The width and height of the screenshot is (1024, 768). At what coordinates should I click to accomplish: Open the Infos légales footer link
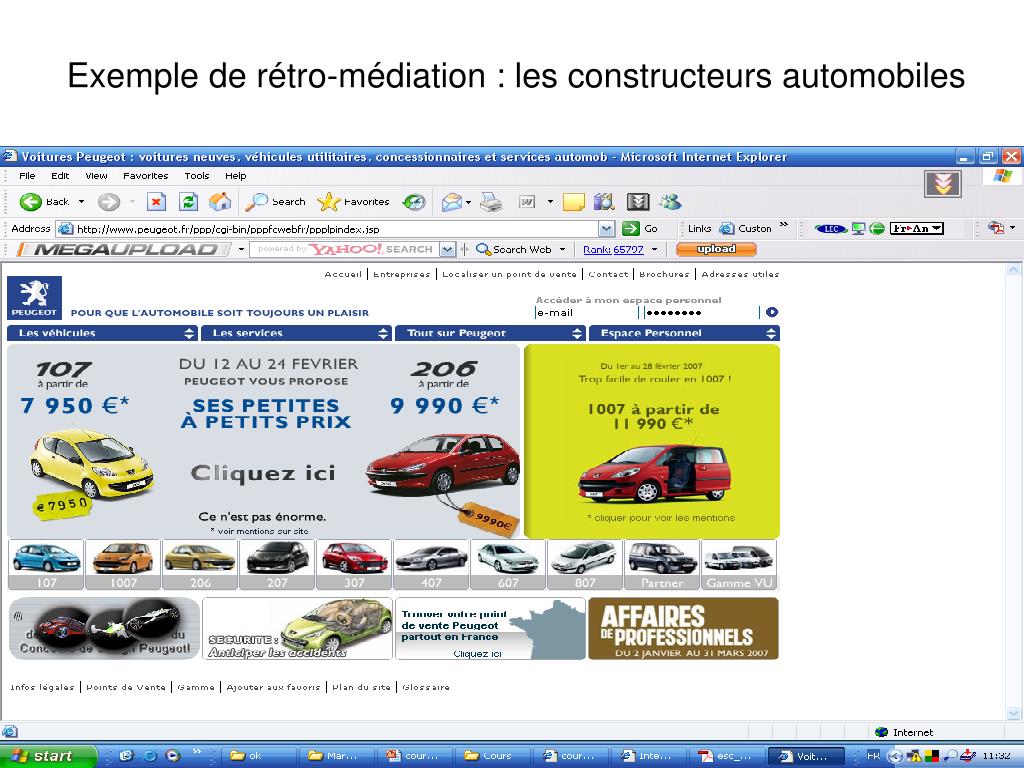tap(42, 687)
